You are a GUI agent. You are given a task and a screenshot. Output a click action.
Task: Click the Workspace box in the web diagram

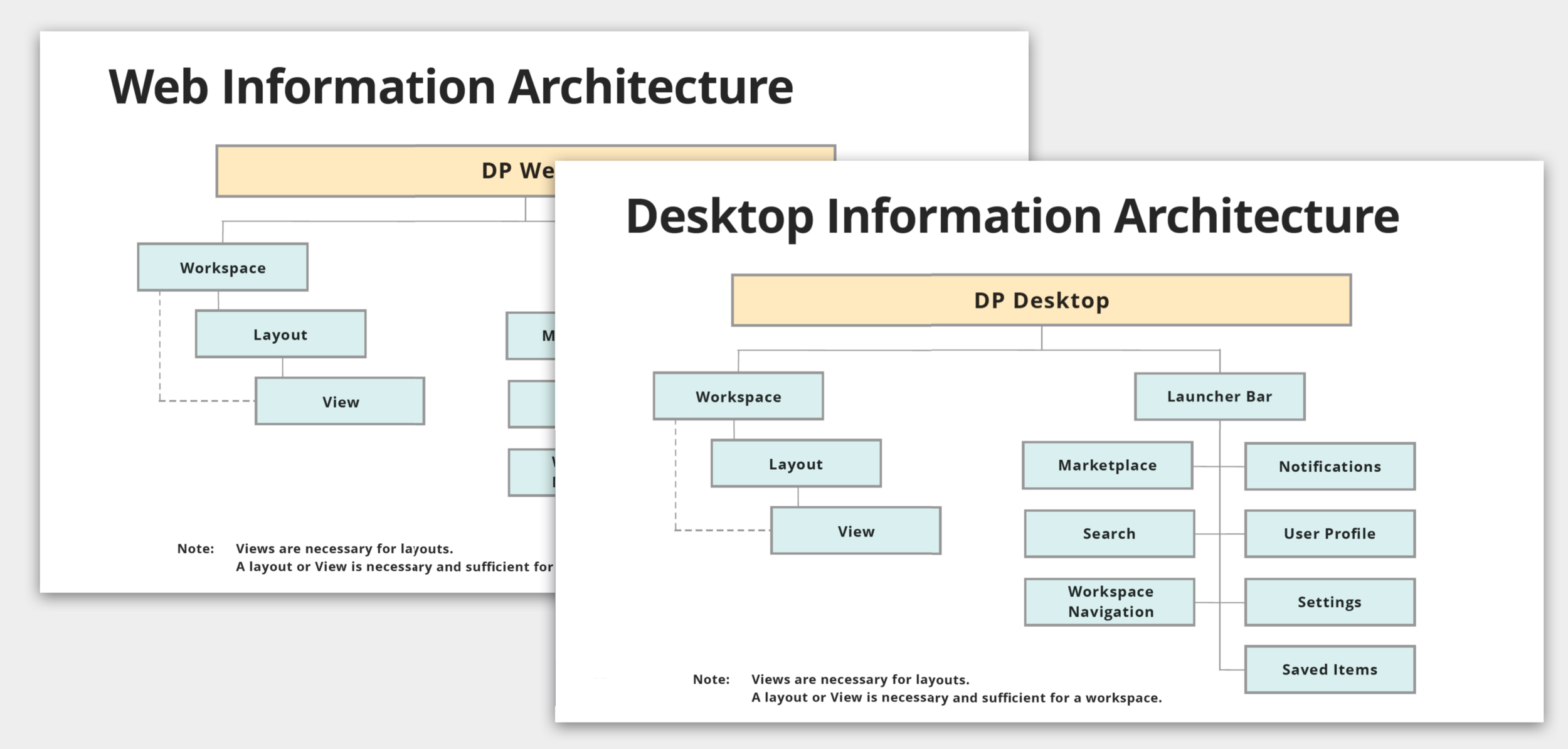pos(223,268)
